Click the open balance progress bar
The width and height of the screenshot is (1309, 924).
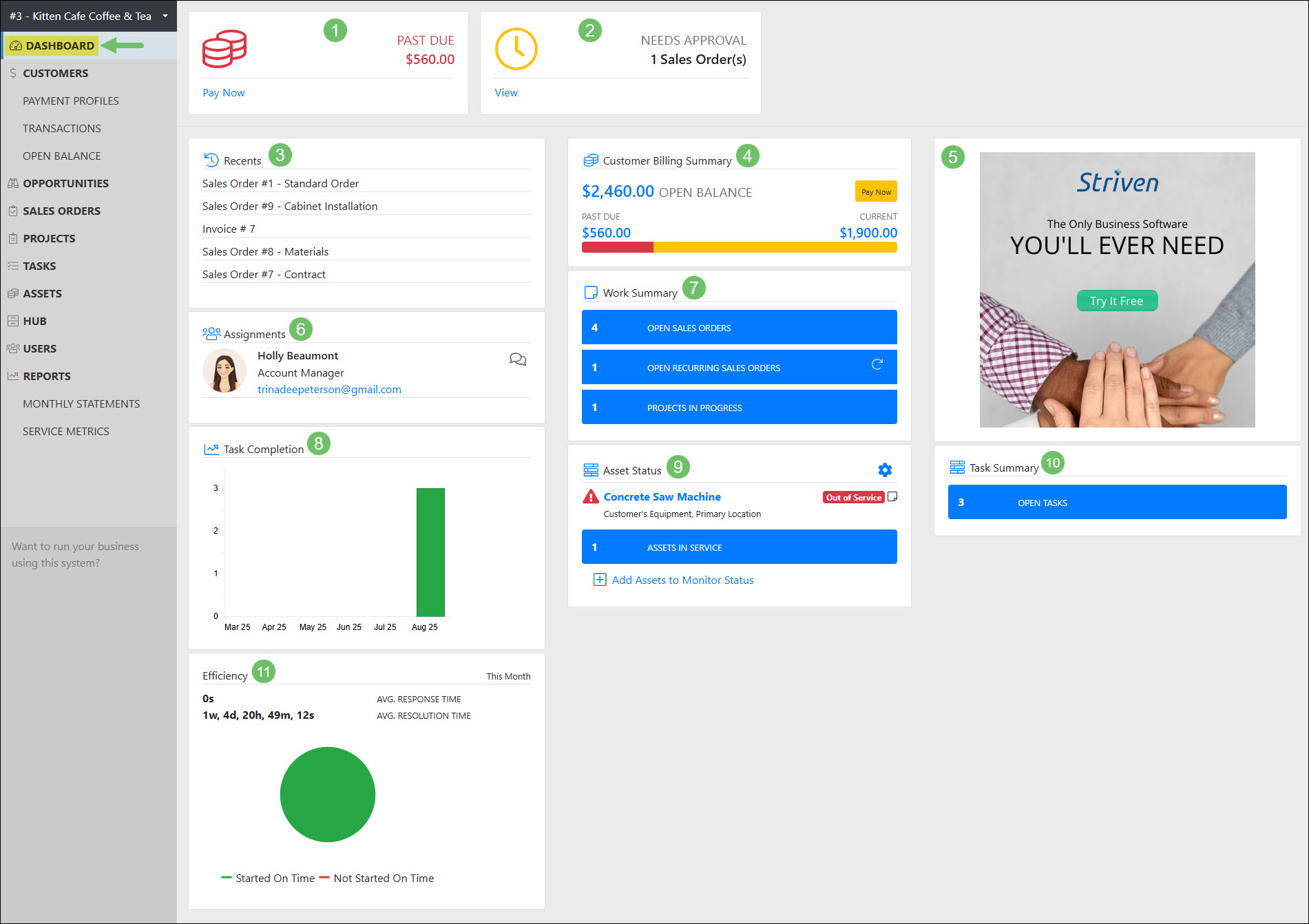(739, 246)
